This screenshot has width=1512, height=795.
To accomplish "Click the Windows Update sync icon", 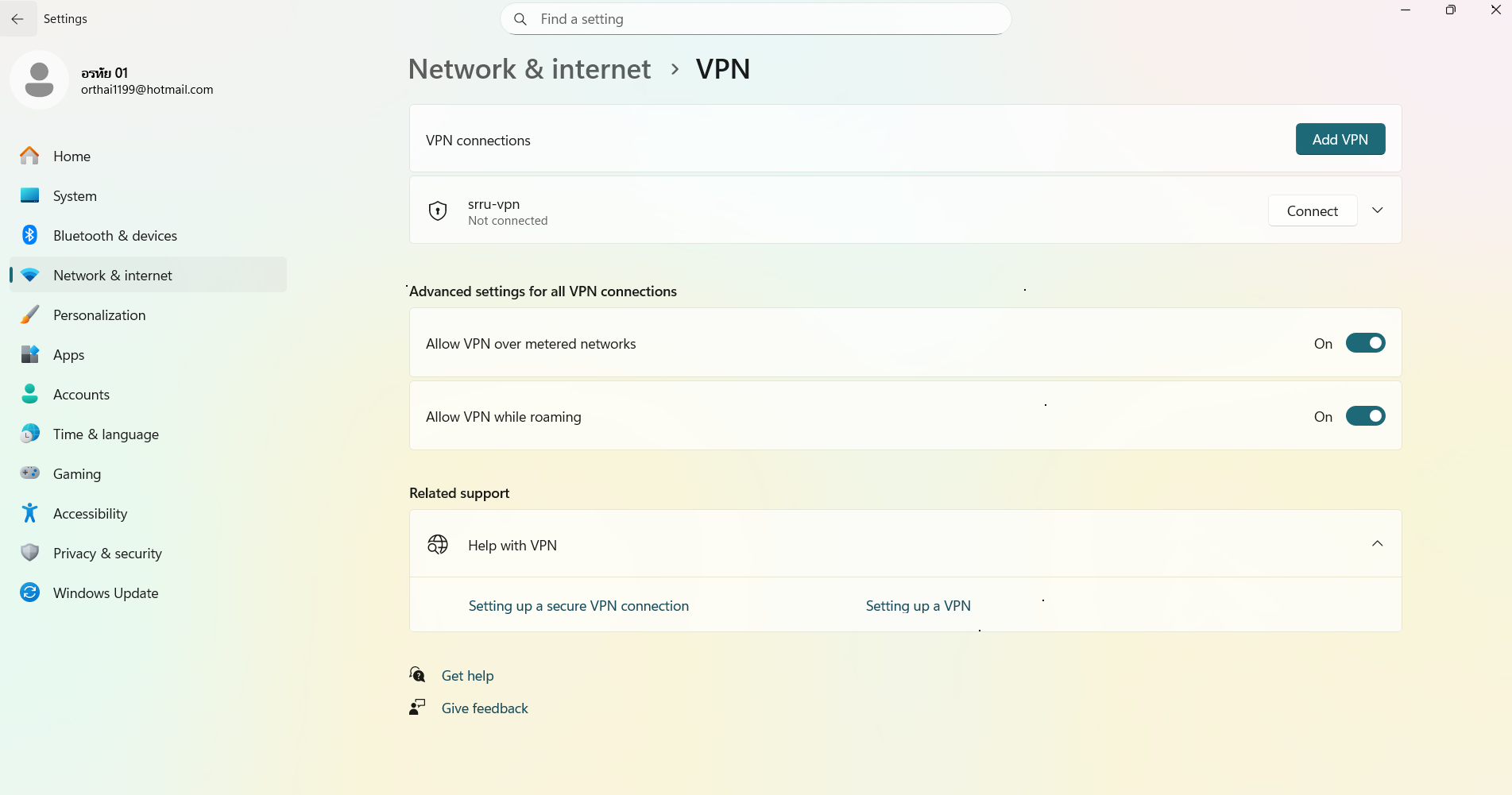I will [x=30, y=592].
